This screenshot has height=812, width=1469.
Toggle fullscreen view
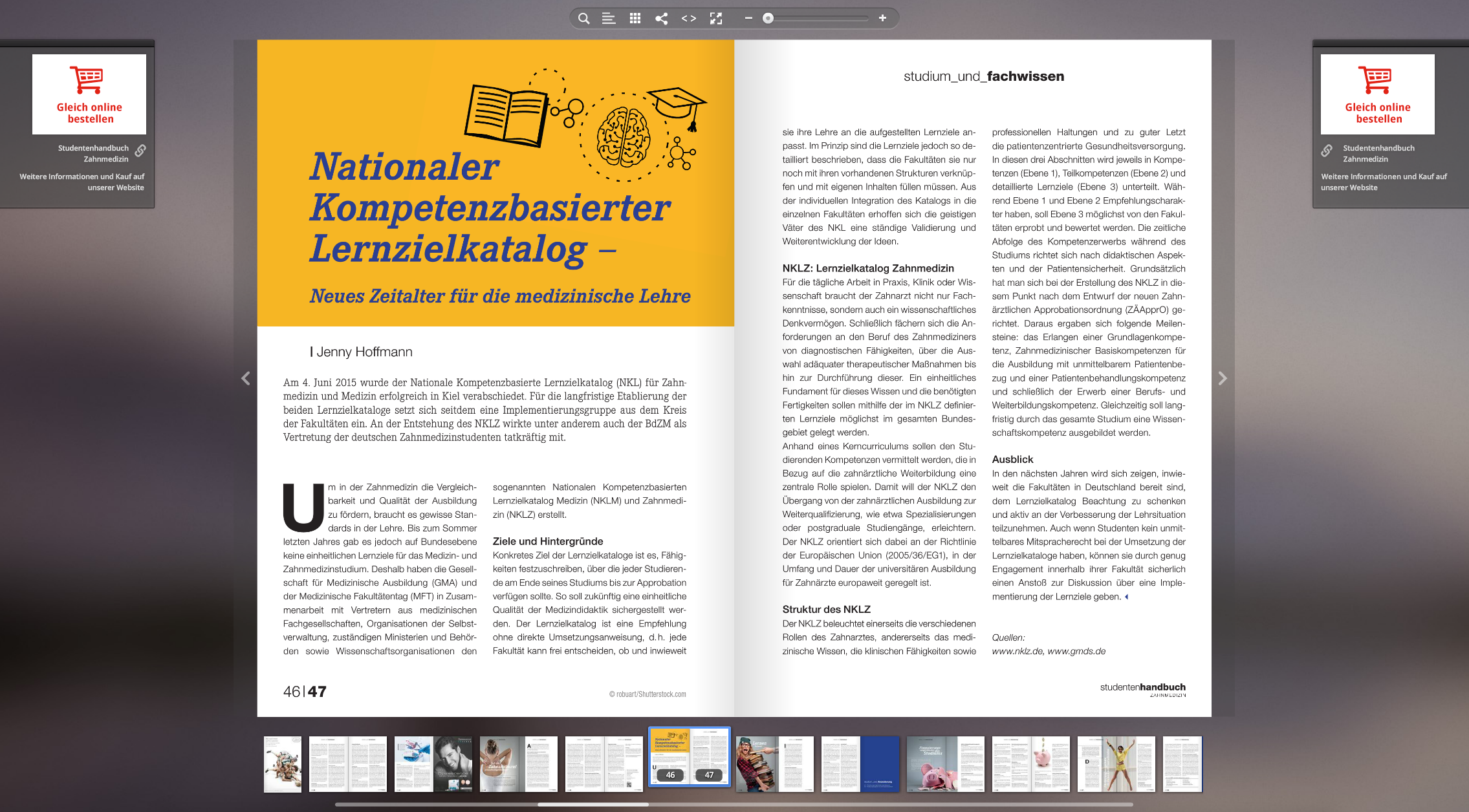click(716, 18)
